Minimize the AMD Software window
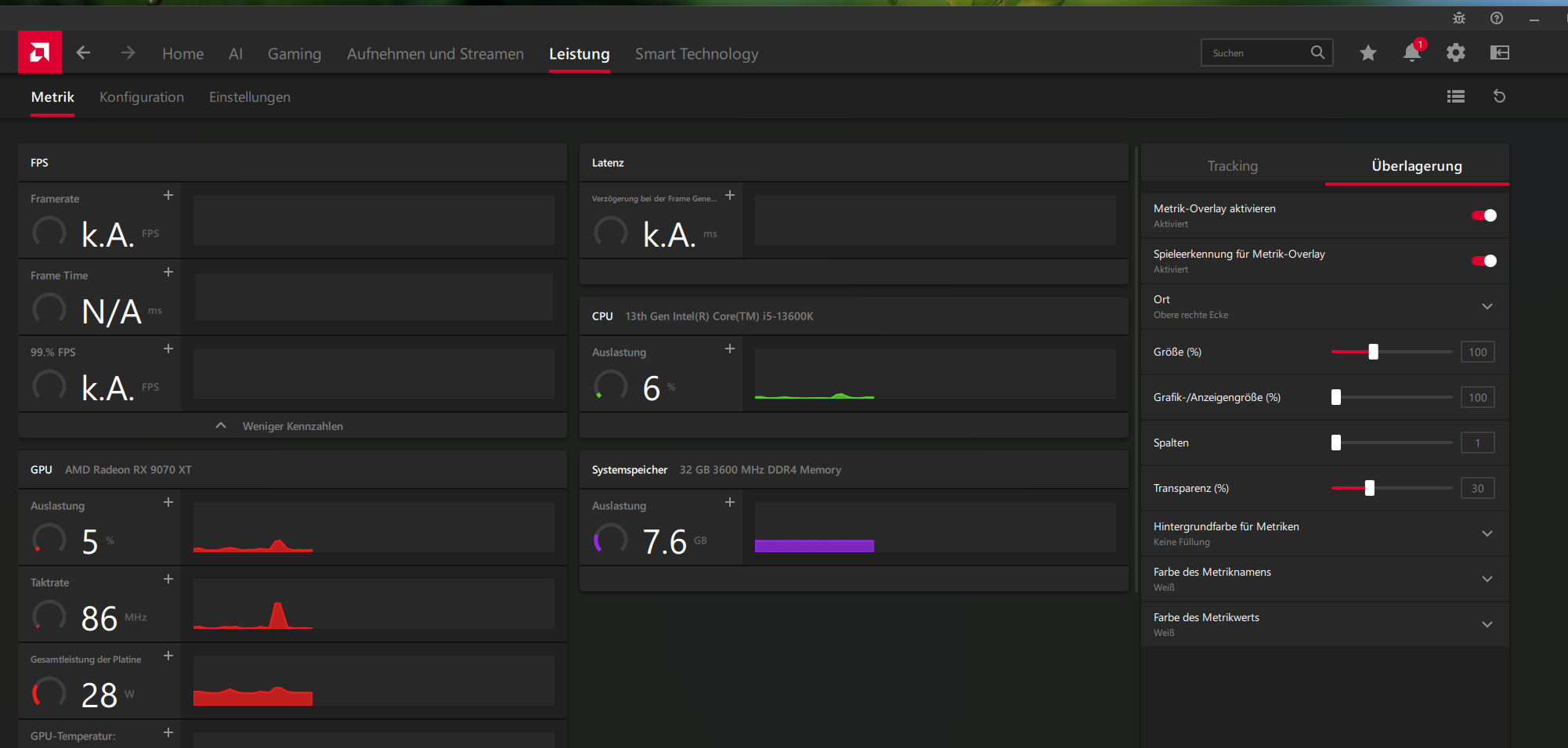Viewport: 1568px width, 748px height. (x=1534, y=19)
